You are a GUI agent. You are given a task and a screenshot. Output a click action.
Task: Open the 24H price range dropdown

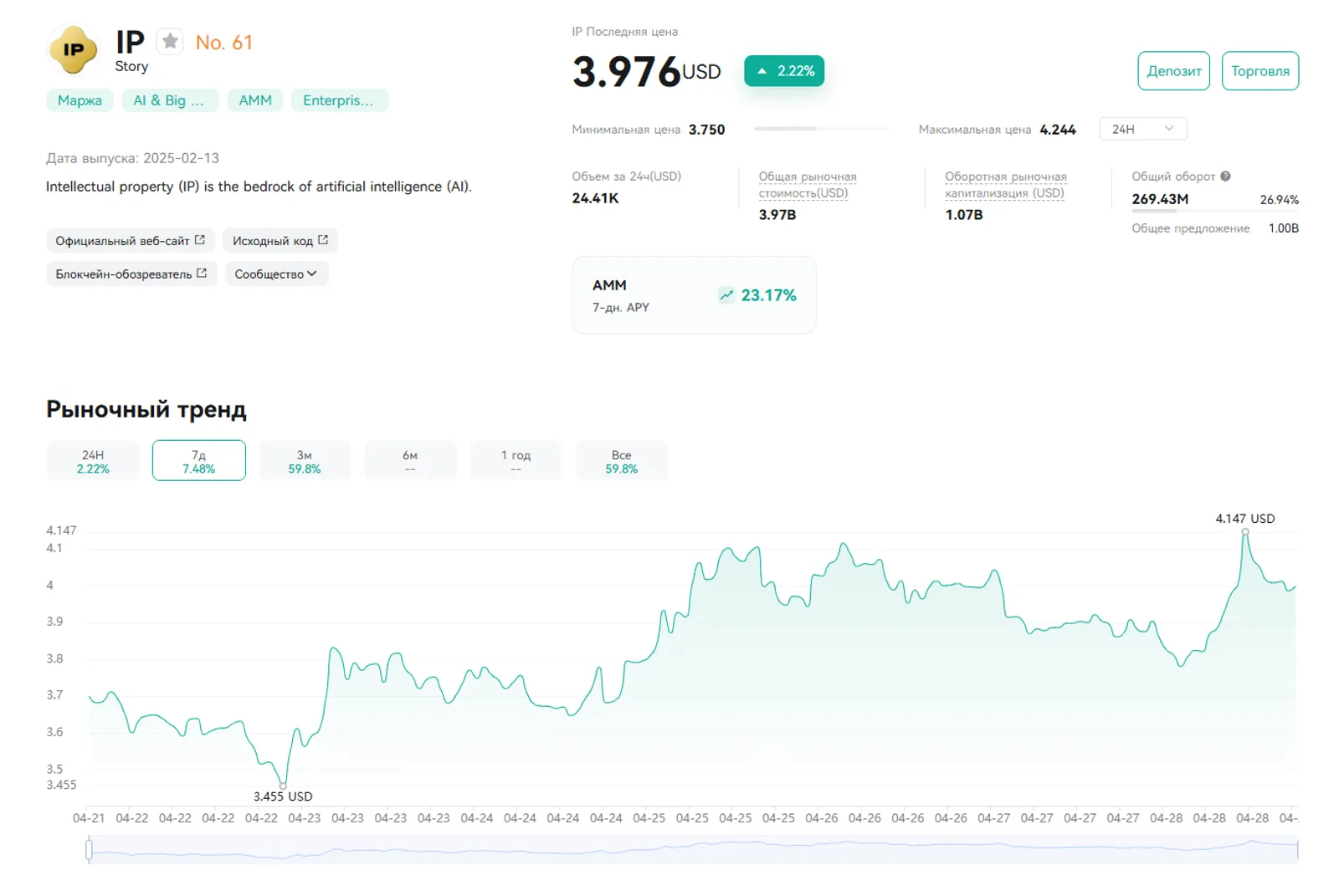click(1143, 129)
